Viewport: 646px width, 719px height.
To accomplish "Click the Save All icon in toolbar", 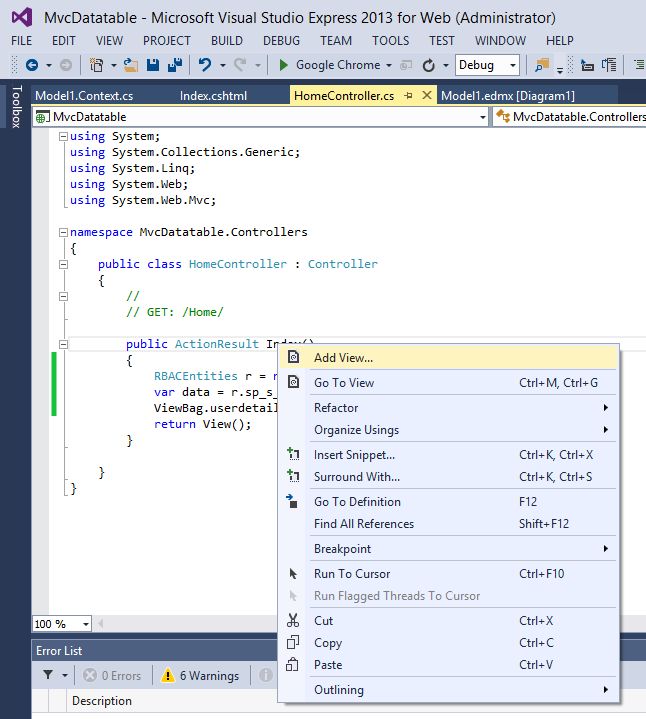I will [x=176, y=65].
